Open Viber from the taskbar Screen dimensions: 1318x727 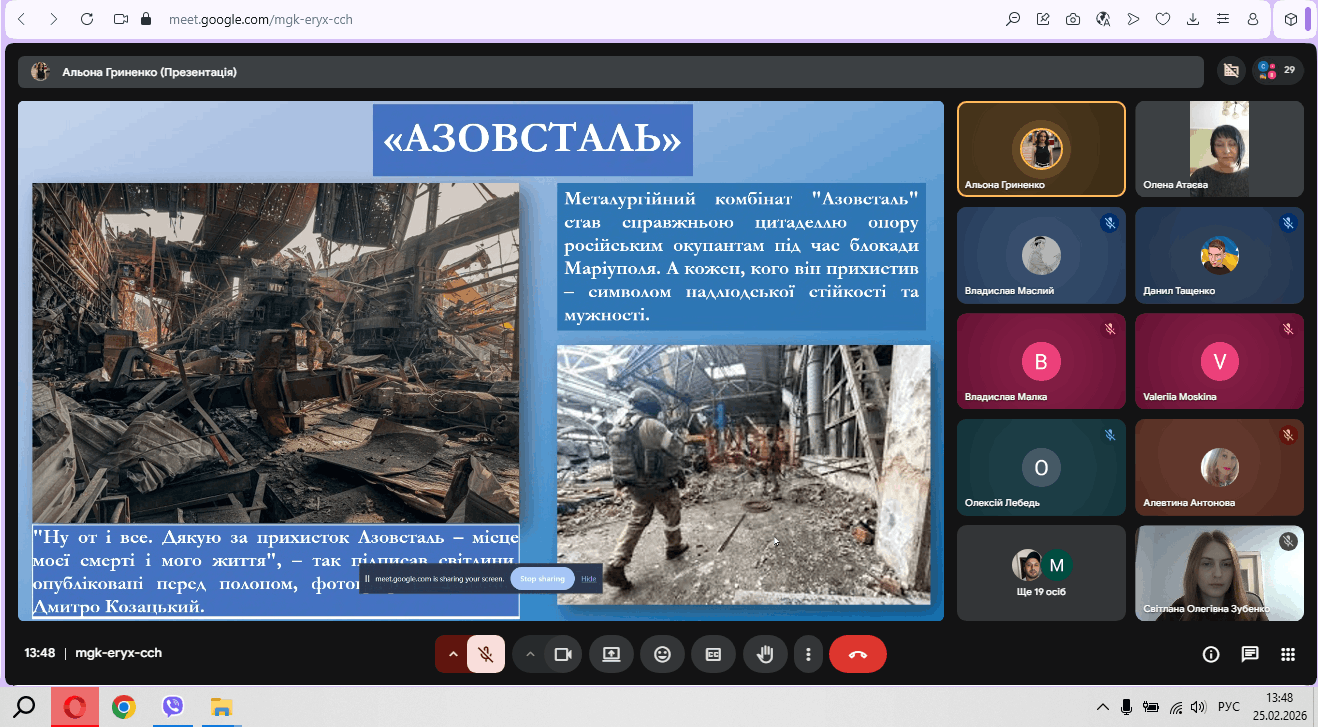click(x=172, y=707)
